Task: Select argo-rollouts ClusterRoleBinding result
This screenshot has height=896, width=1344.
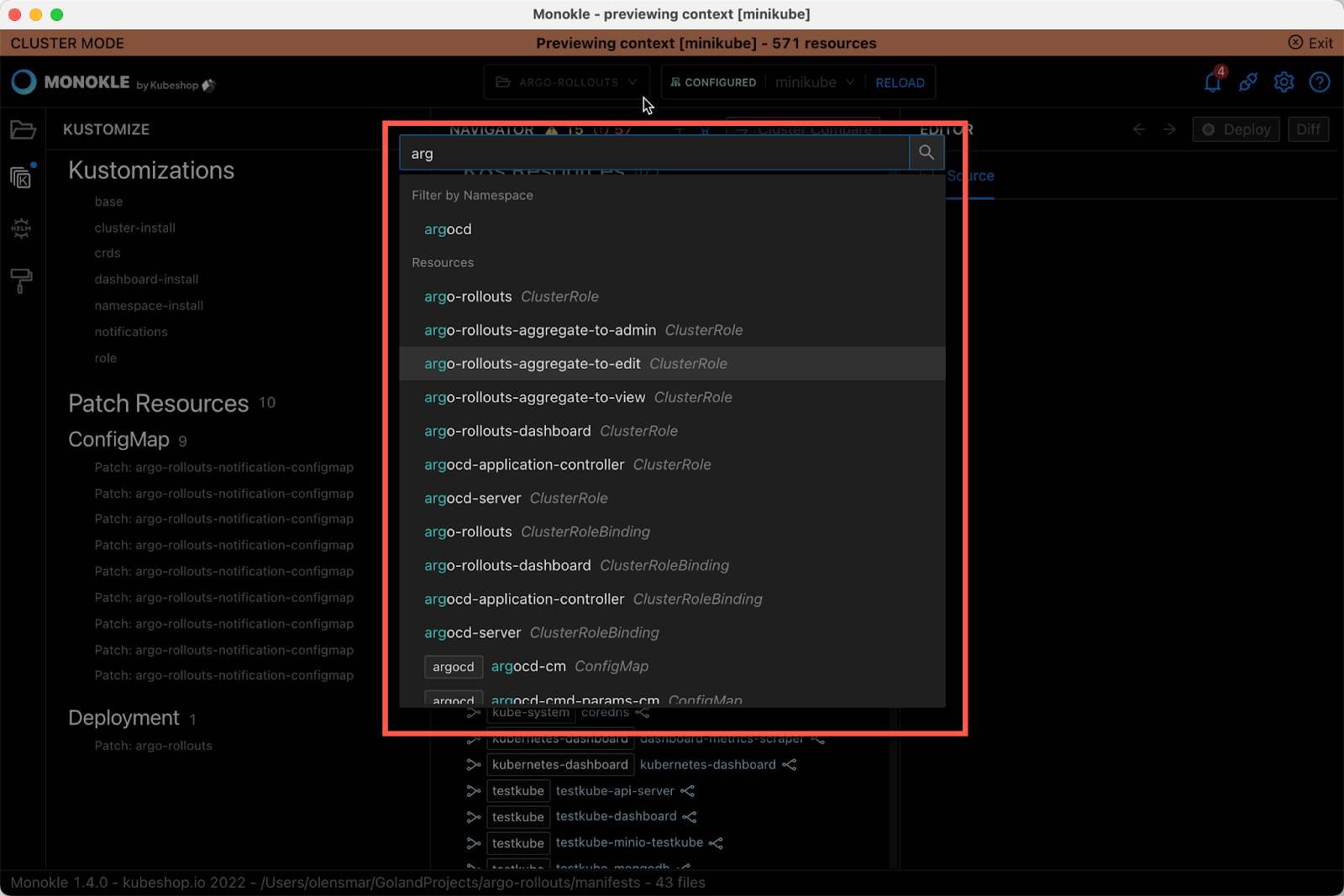Action: (672, 532)
